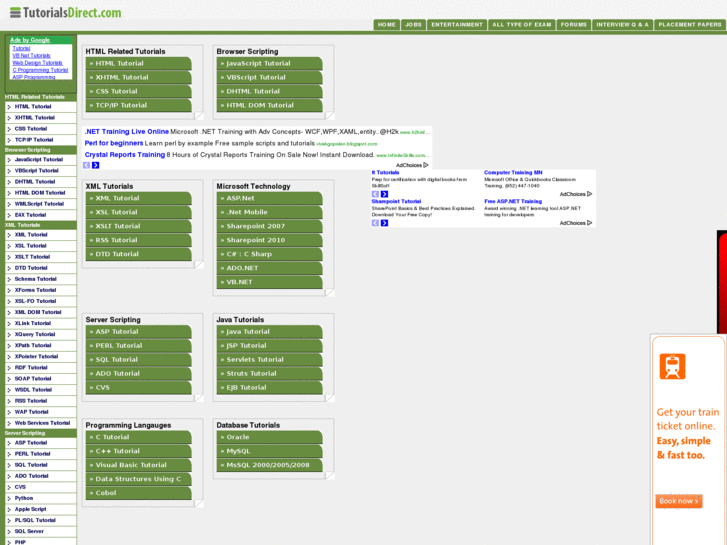This screenshot has width=727, height=545.
Task: Open the Computer Training MN ad link
Action: point(513,173)
